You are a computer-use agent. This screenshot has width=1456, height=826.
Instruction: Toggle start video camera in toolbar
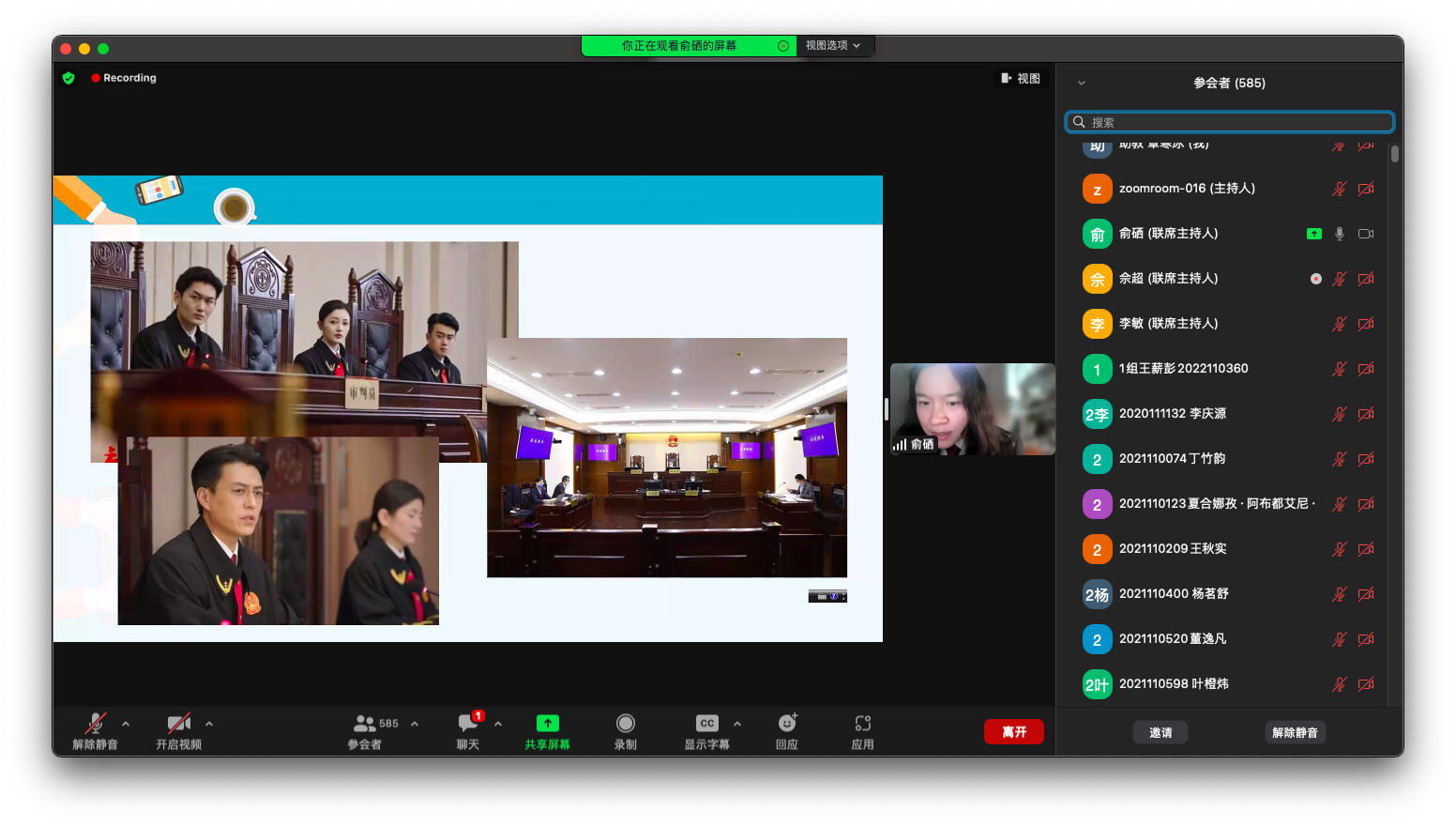pyautogui.click(x=178, y=724)
